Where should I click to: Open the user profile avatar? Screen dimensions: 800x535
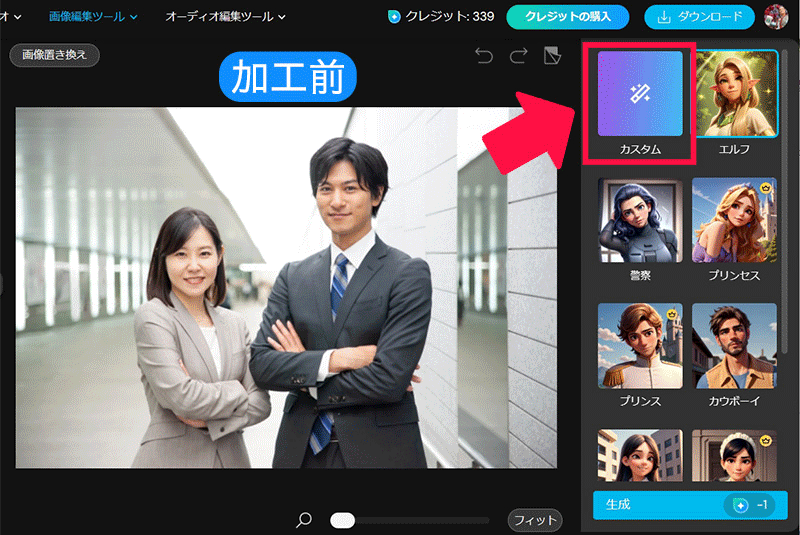(x=776, y=16)
